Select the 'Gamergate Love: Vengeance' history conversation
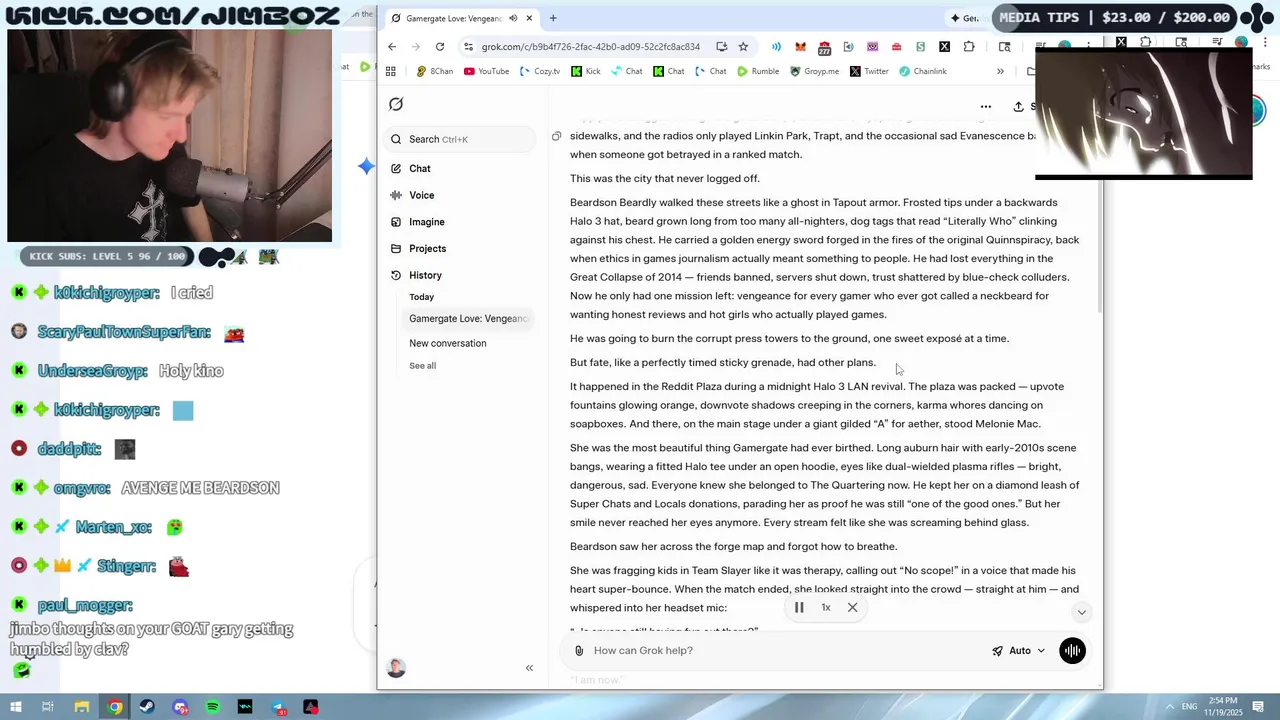Viewport: 1280px width, 720px height. pos(468,318)
